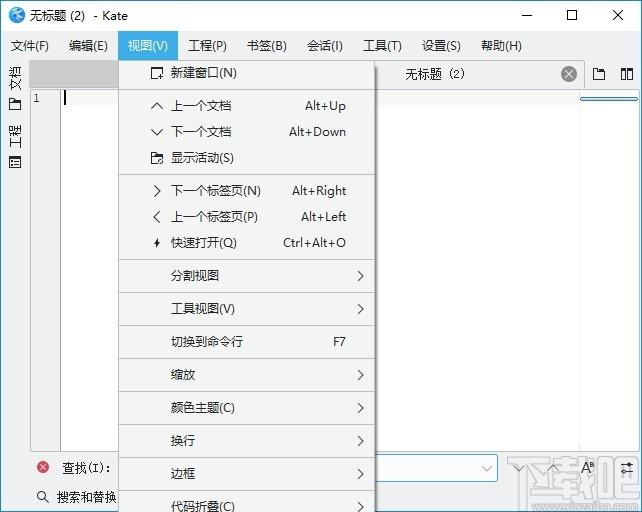Close the 无标题 (2) tab
The width and height of the screenshot is (642, 512).
coord(569,74)
